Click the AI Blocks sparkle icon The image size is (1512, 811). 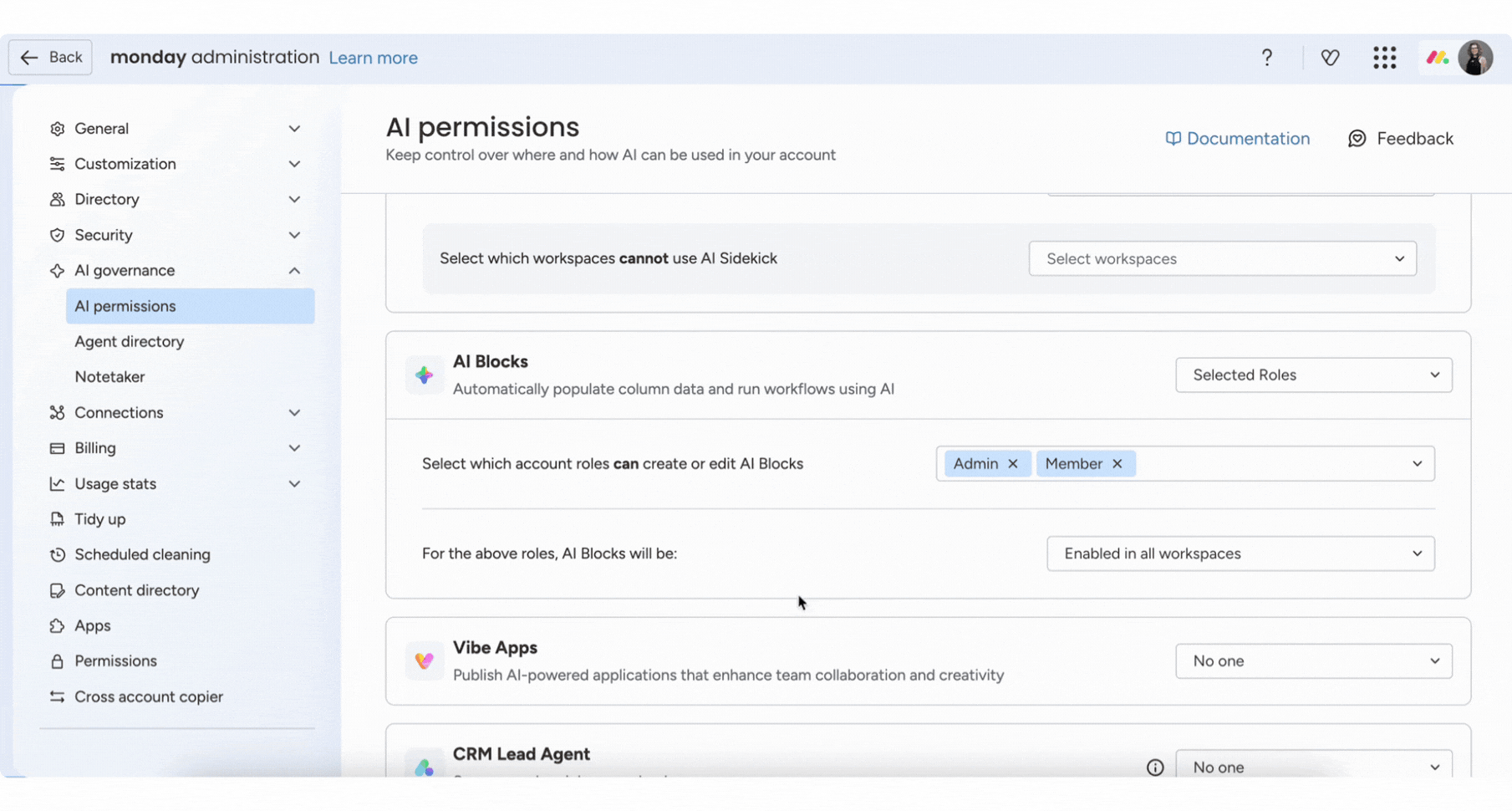tap(424, 375)
